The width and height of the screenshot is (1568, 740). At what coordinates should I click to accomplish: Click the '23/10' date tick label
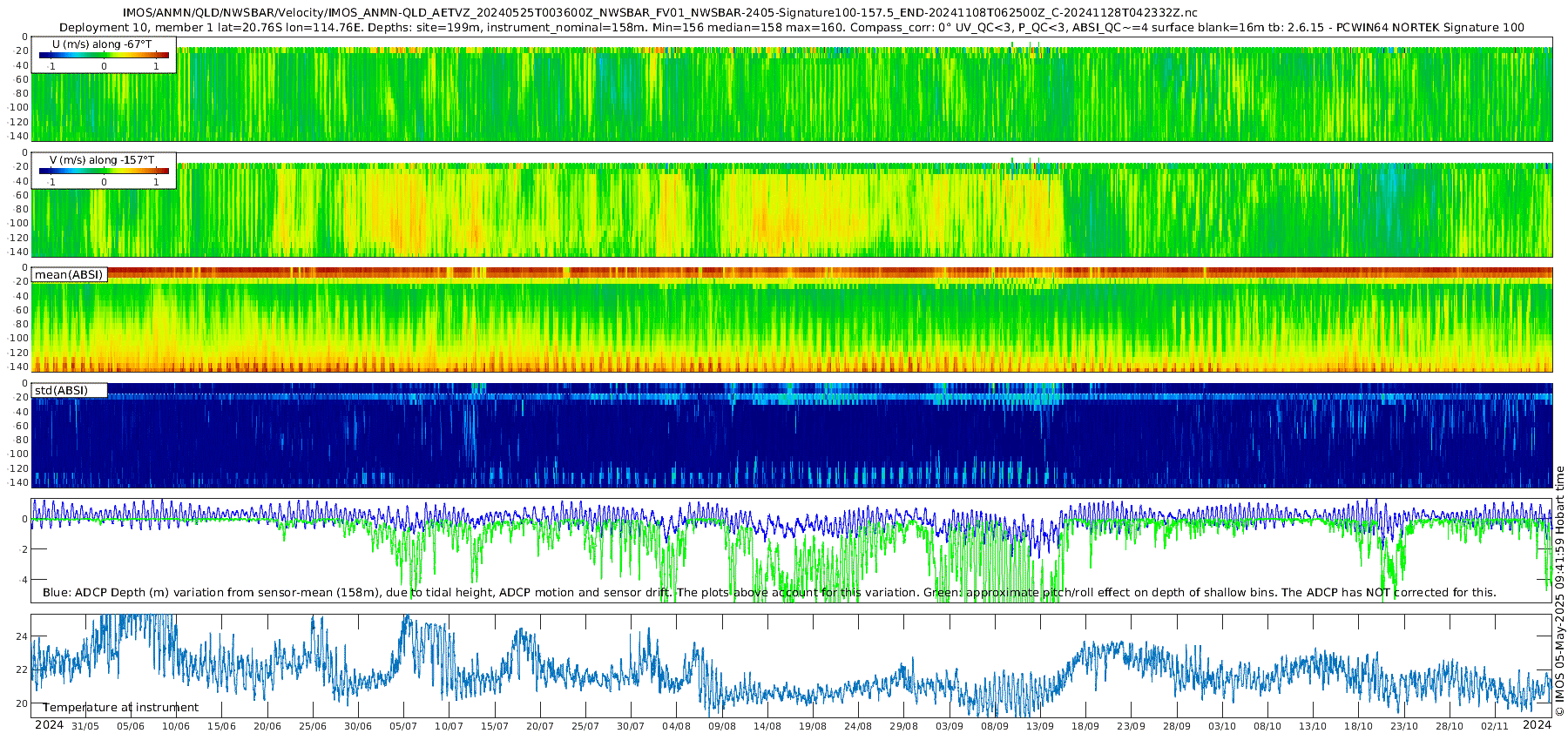click(1404, 726)
